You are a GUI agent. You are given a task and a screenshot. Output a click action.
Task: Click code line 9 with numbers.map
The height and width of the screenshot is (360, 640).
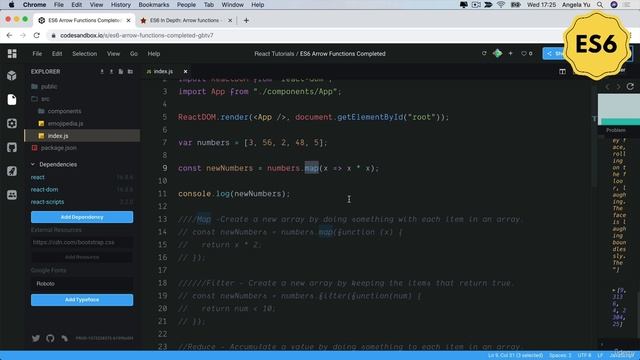[x=278, y=168]
